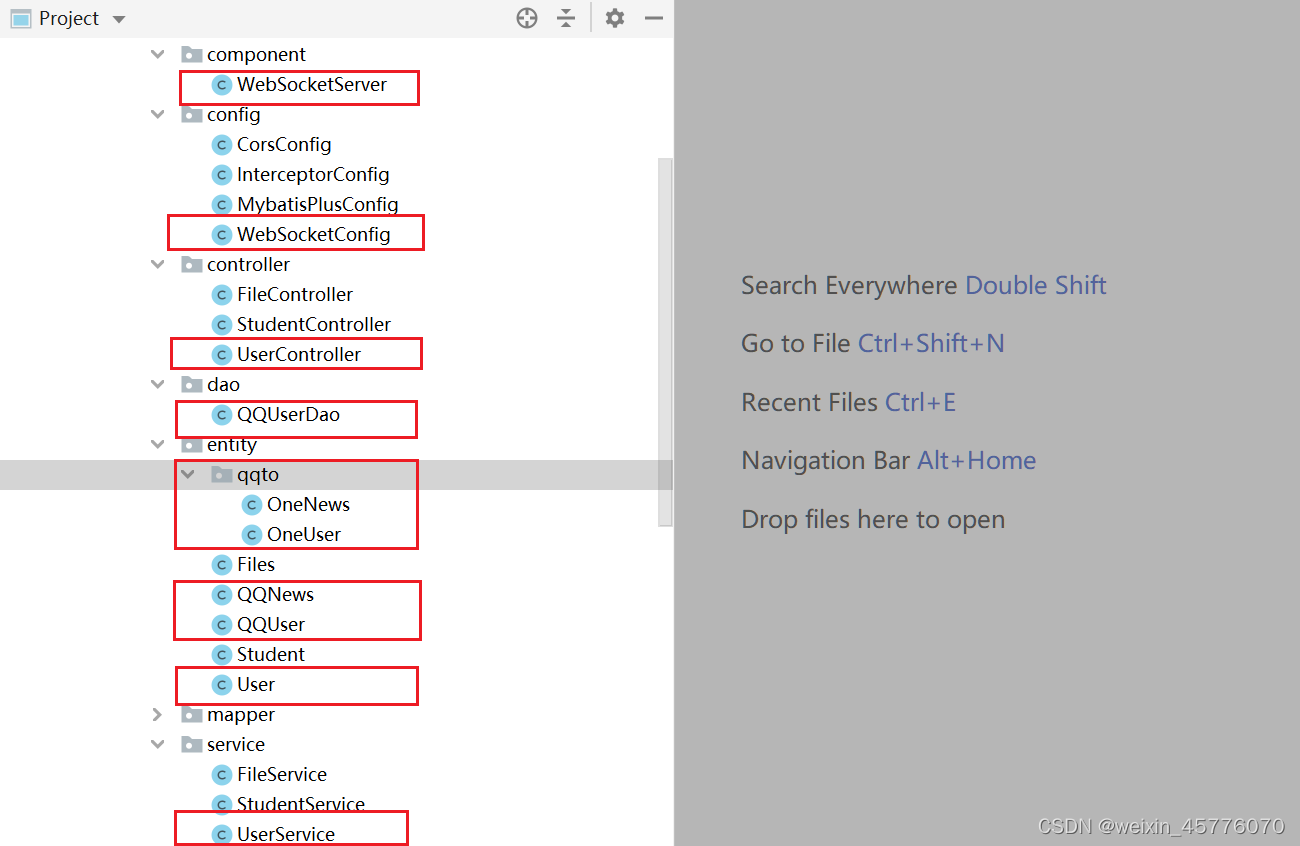
Task: Click the locate/select opened file target icon
Action: (x=527, y=18)
